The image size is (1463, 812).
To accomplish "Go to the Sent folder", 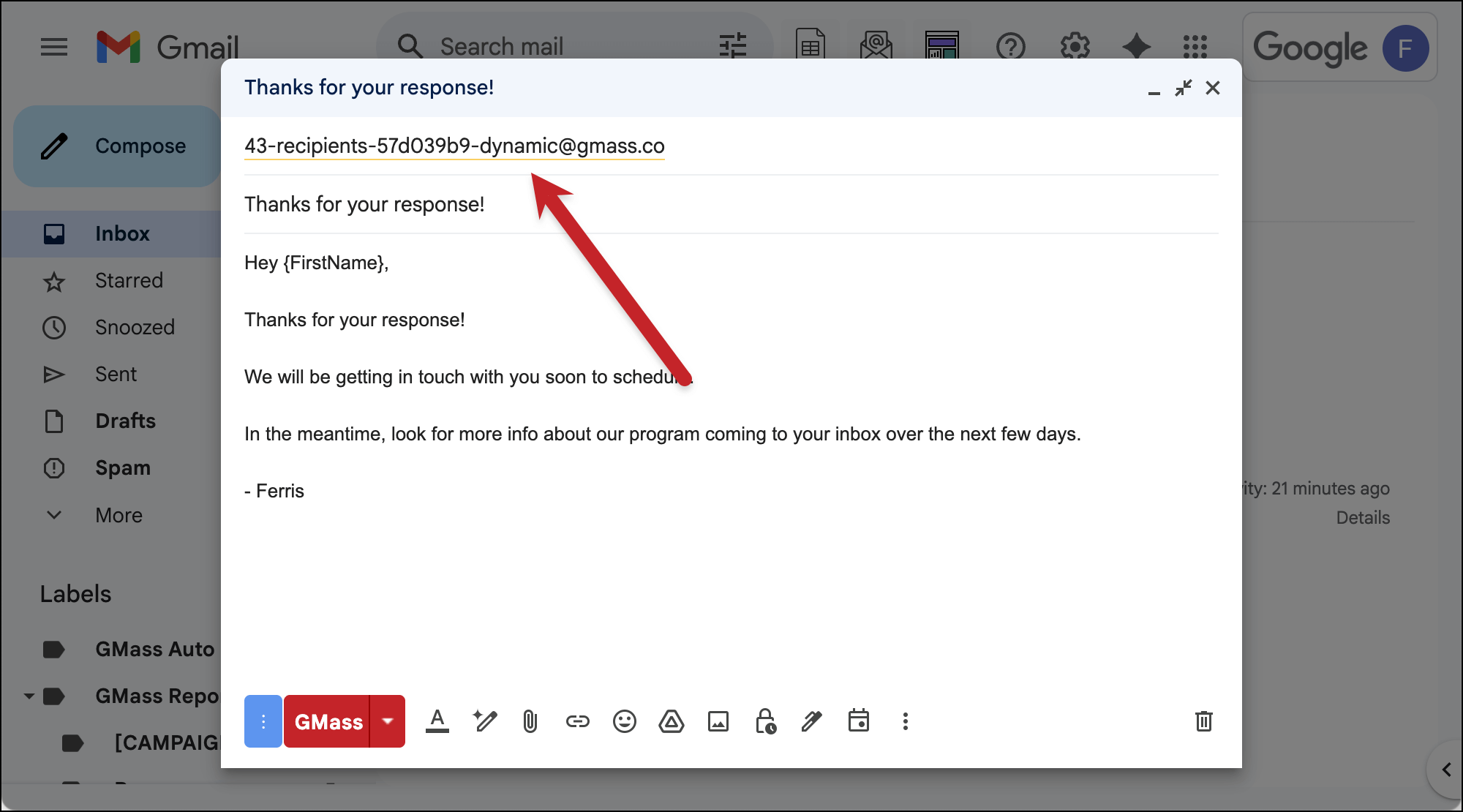I will tap(116, 375).
